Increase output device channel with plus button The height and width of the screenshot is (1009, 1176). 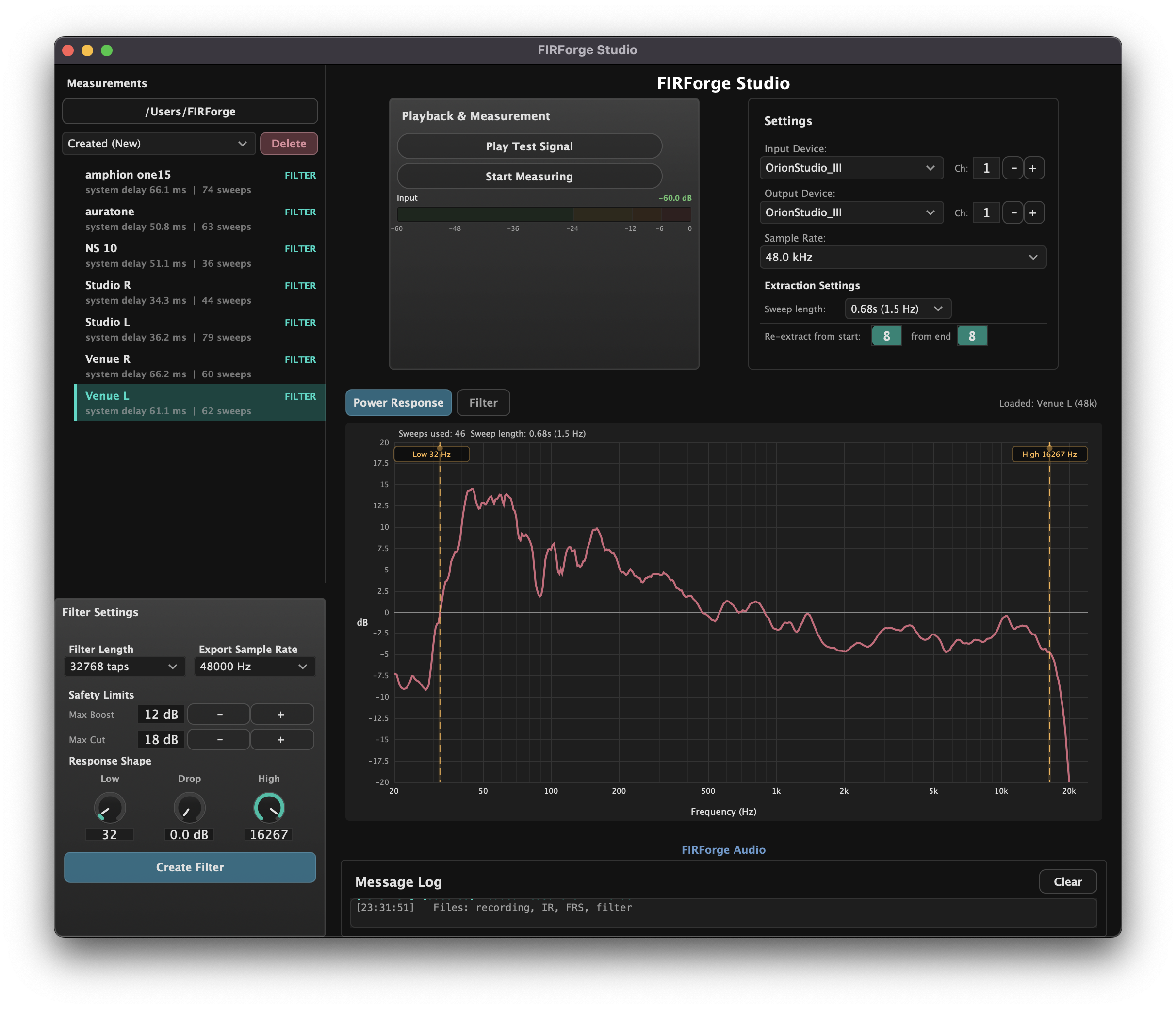[1033, 213]
